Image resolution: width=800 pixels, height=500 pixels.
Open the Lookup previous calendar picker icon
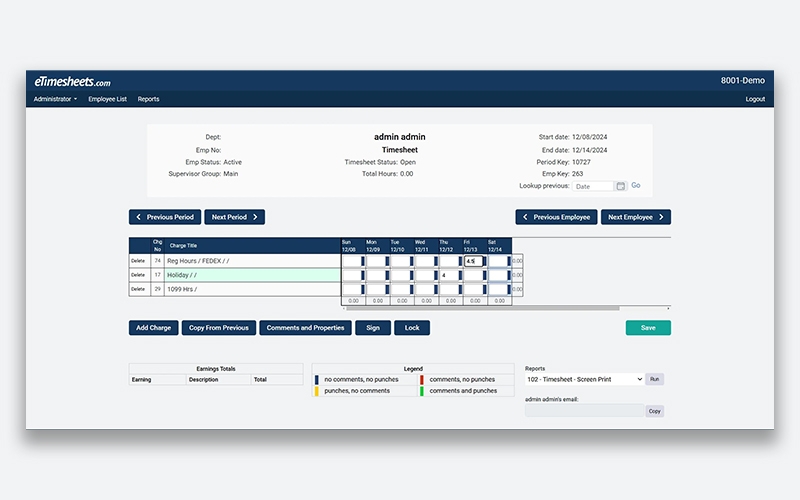coord(620,186)
